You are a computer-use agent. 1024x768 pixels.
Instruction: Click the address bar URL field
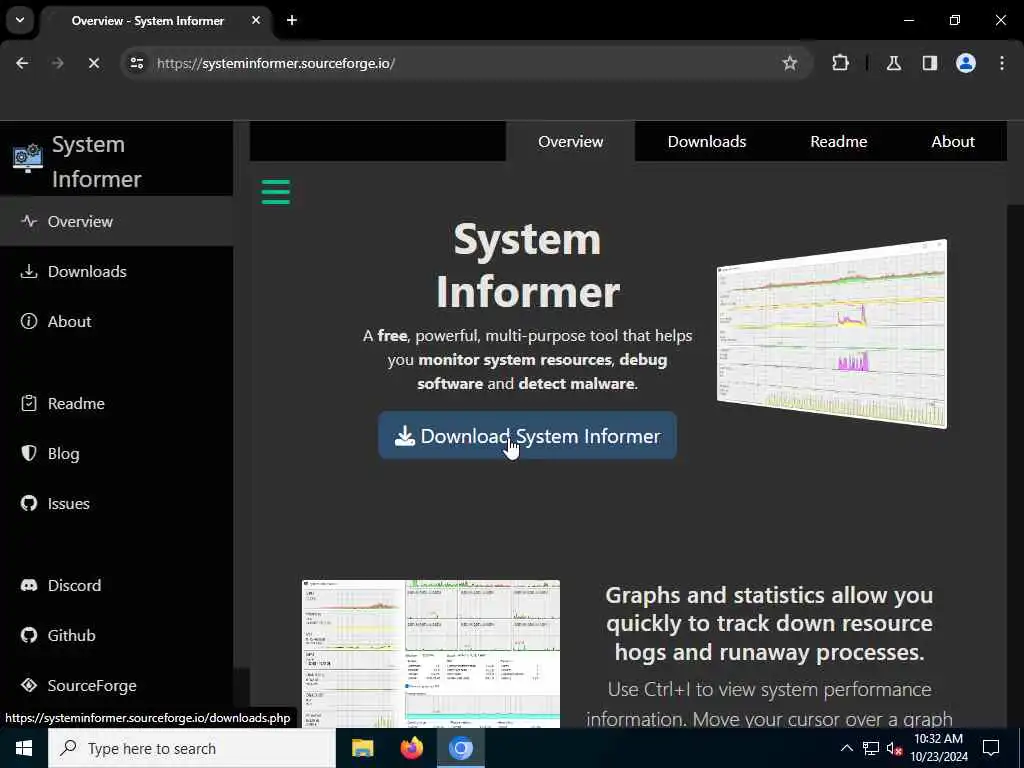(x=466, y=63)
